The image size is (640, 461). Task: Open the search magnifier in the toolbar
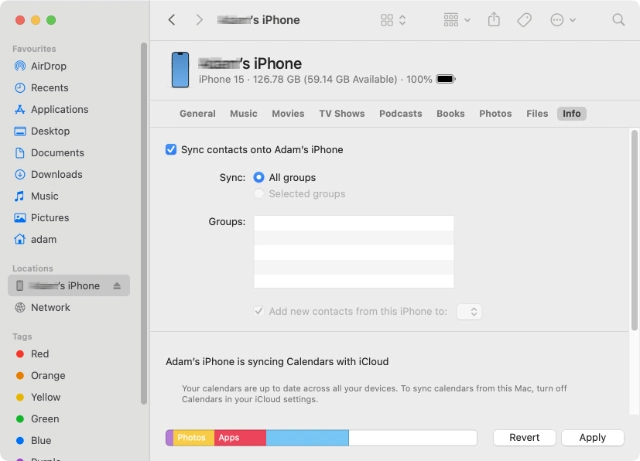click(617, 20)
